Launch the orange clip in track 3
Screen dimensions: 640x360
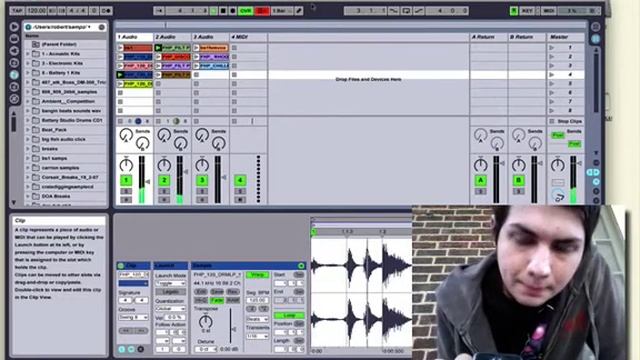coord(196,48)
